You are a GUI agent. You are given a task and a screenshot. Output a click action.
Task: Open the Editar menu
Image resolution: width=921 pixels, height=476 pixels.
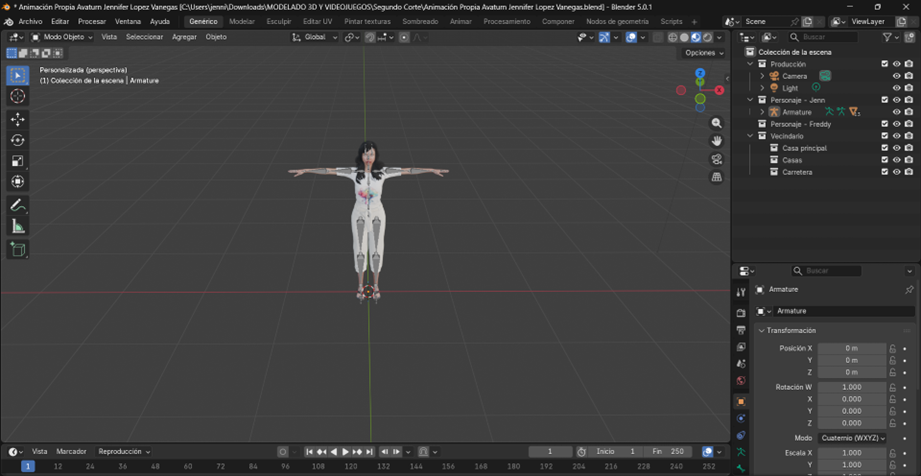(x=60, y=21)
